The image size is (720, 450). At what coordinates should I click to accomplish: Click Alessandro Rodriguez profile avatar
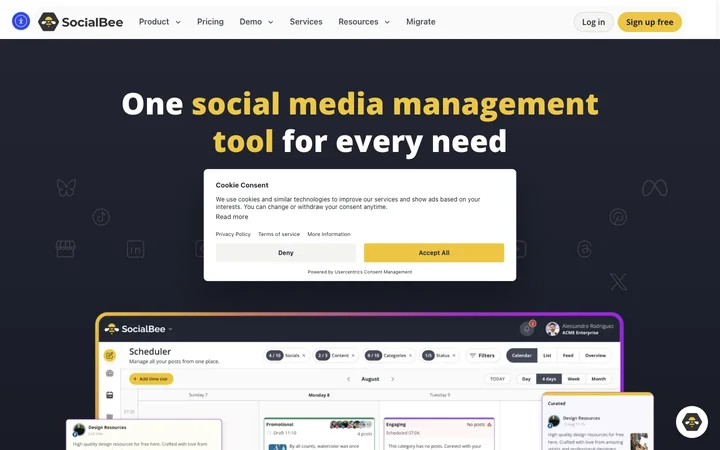point(552,329)
